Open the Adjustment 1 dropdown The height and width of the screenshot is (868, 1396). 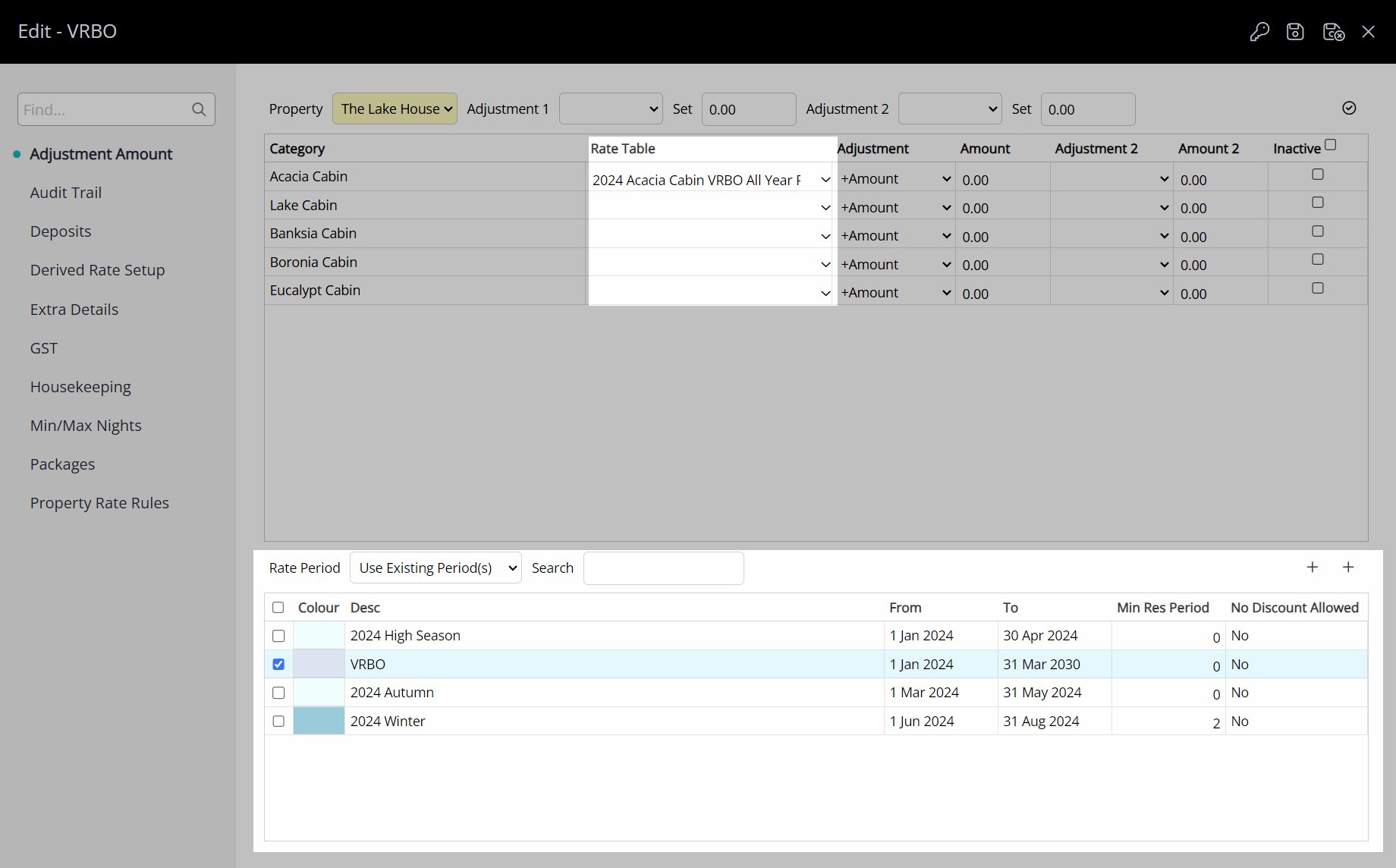[611, 109]
